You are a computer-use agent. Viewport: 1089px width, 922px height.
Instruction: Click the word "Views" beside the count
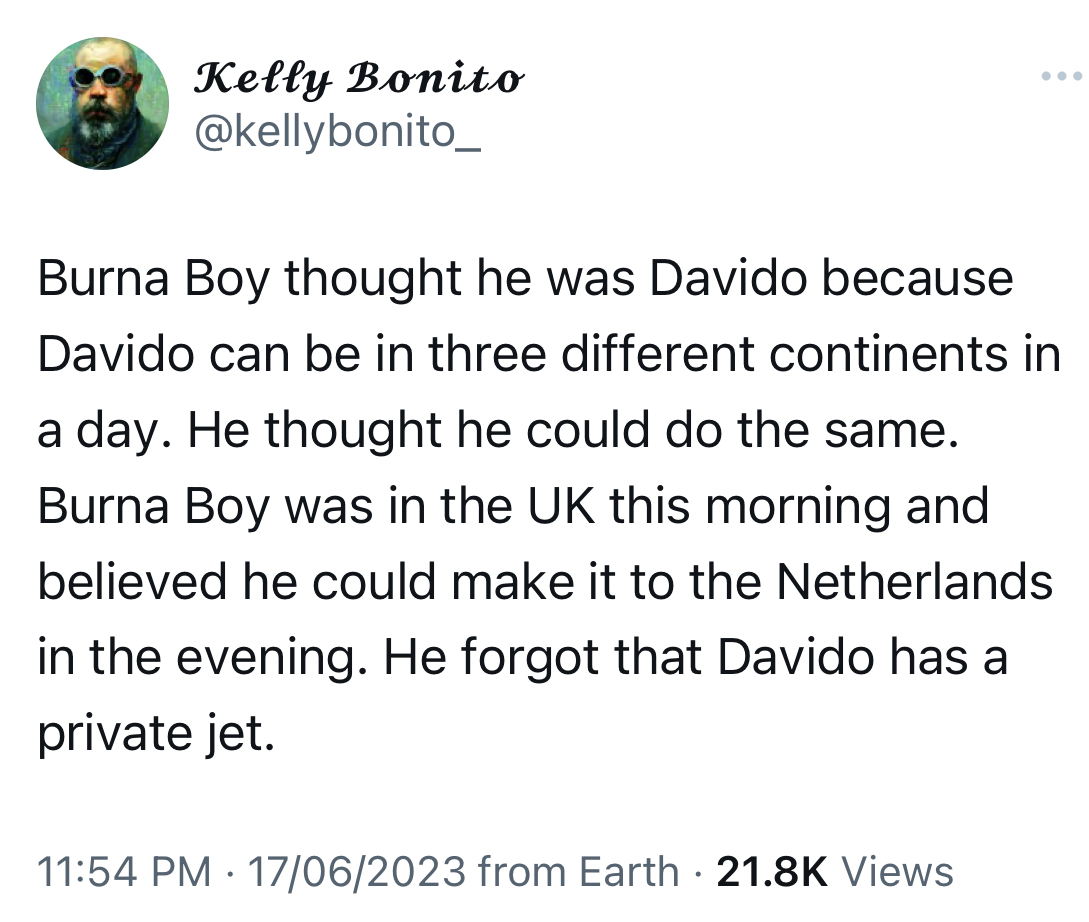coord(897,872)
